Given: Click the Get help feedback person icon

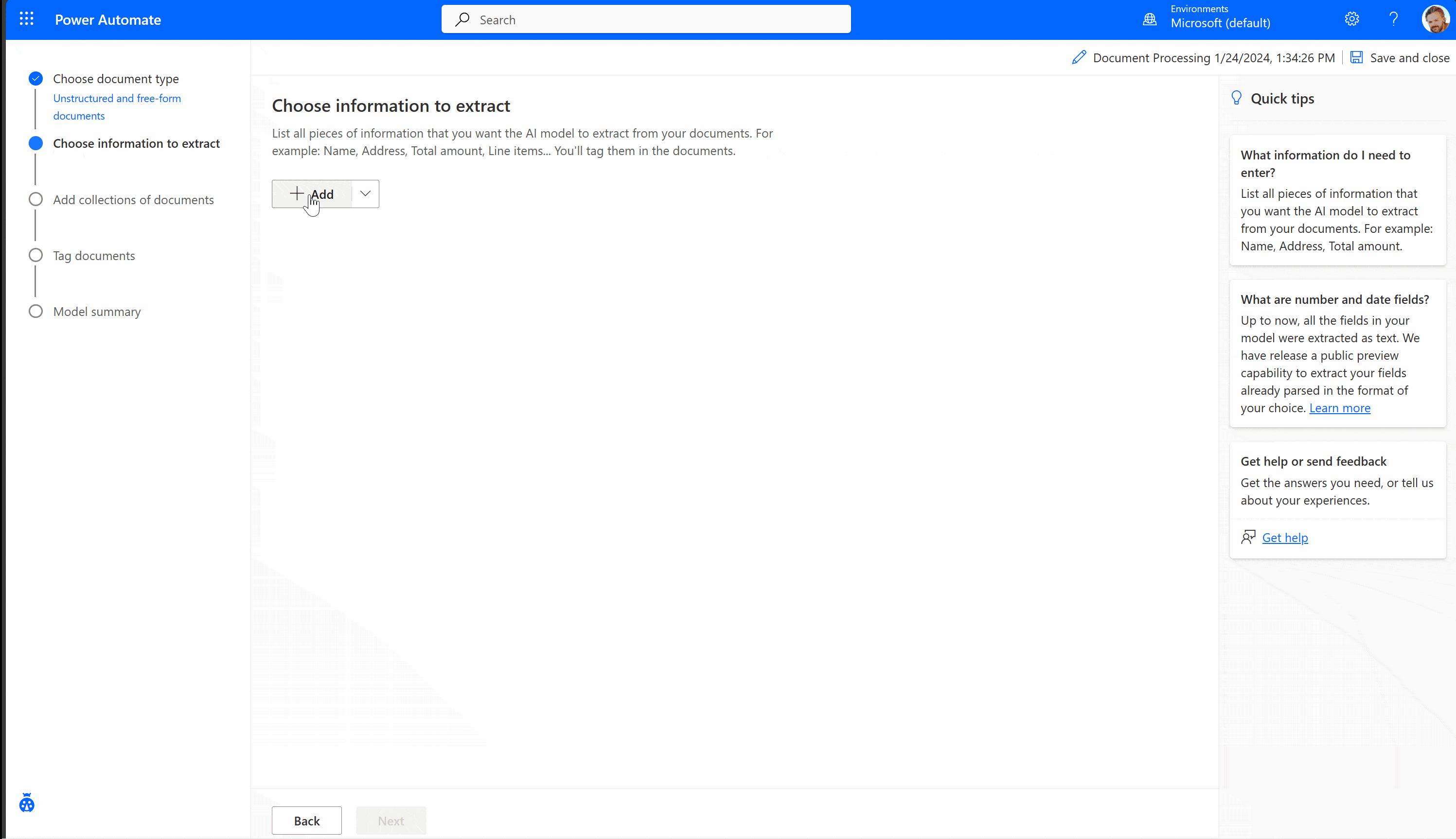Looking at the screenshot, I should tap(1248, 537).
